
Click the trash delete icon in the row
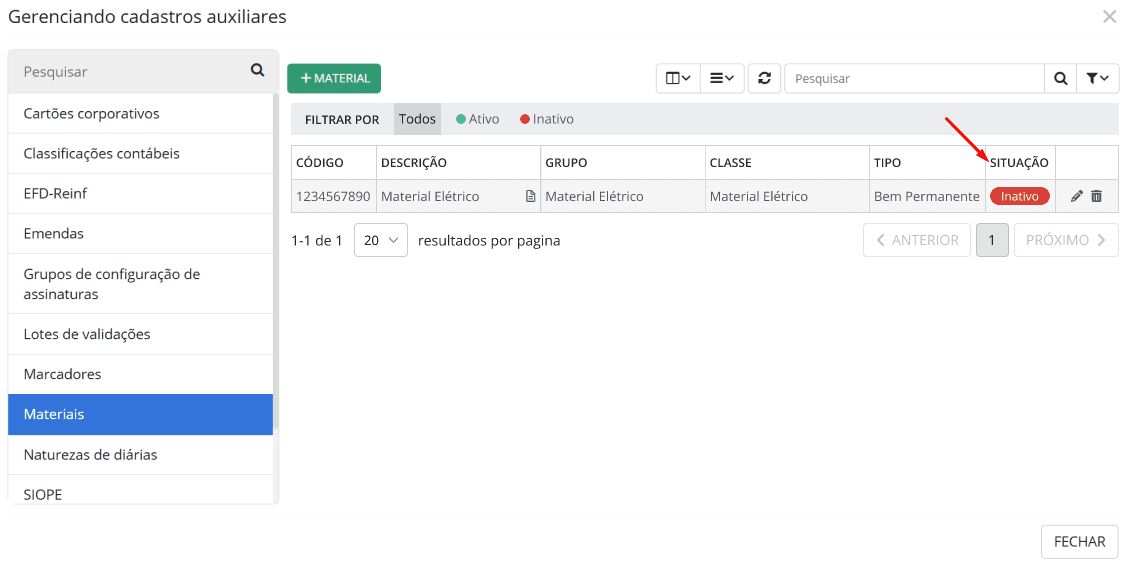point(1096,197)
